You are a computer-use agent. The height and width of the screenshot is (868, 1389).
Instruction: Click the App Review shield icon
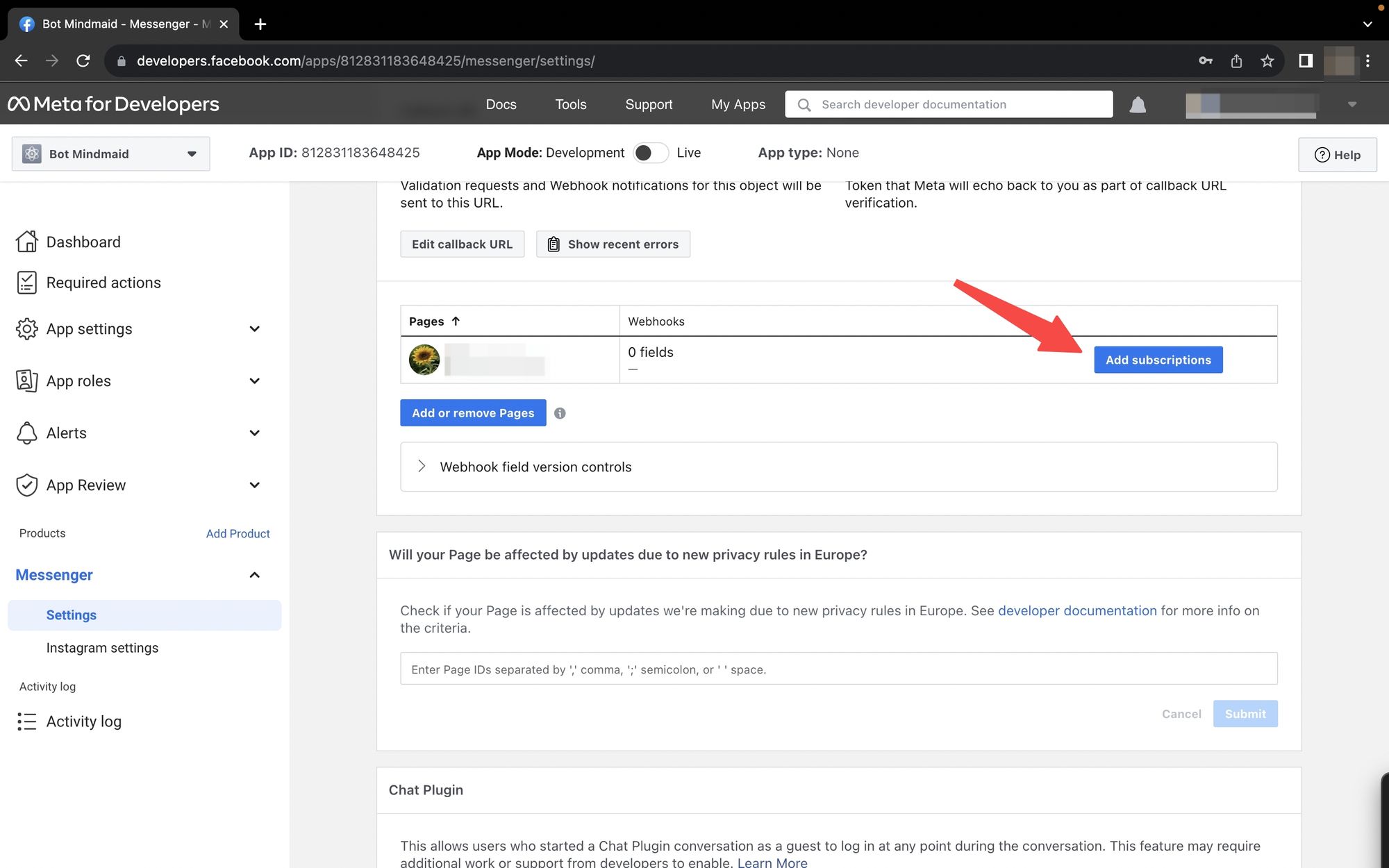pyautogui.click(x=26, y=485)
